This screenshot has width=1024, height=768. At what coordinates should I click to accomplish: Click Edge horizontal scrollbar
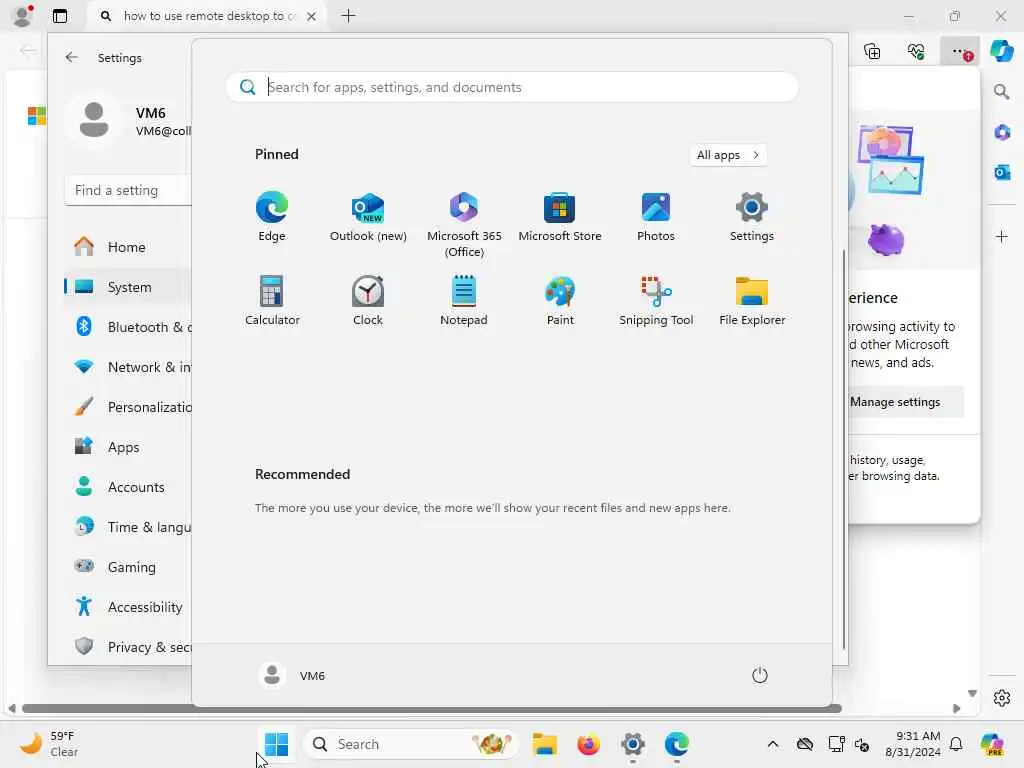[432, 709]
